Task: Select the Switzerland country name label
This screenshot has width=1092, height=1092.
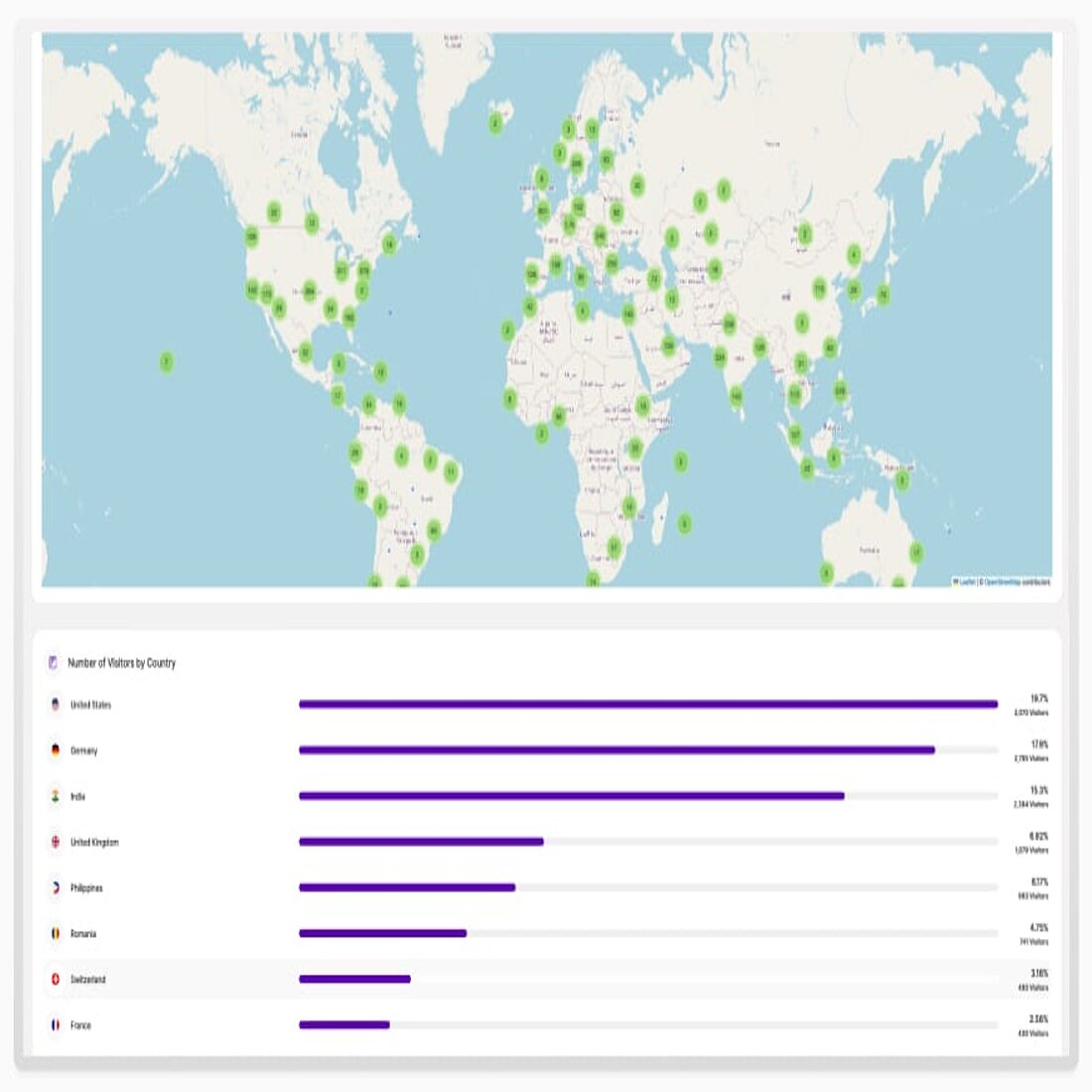Action: pos(87,979)
